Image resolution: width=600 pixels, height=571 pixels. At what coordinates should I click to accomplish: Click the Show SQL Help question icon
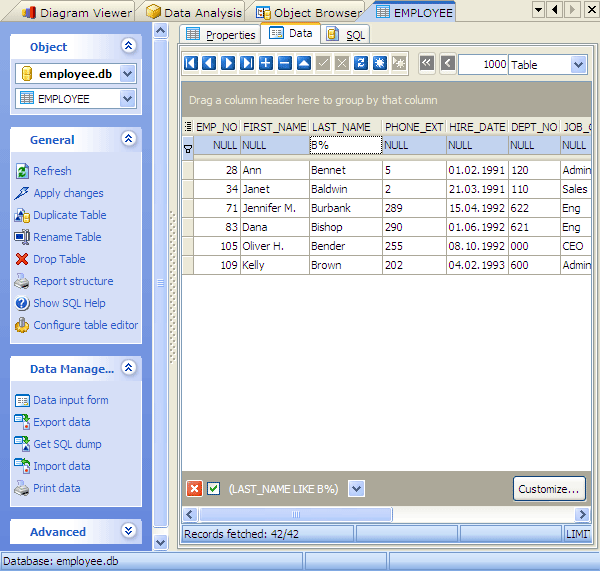[22, 303]
